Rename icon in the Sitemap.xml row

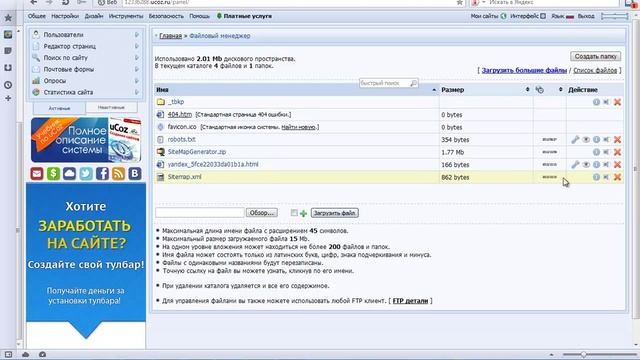607,177
